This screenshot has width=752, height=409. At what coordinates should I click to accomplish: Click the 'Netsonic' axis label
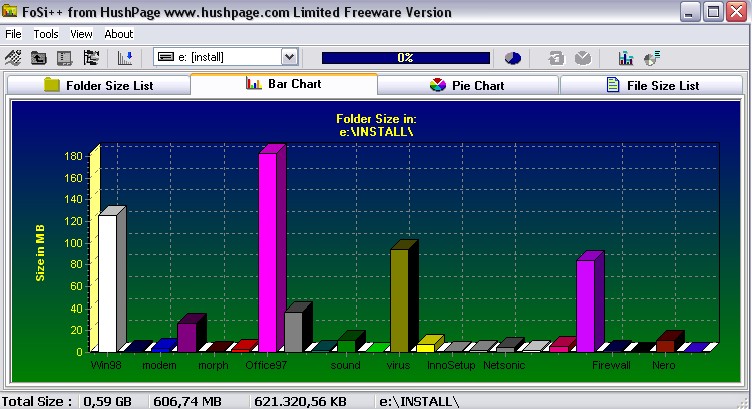point(504,365)
